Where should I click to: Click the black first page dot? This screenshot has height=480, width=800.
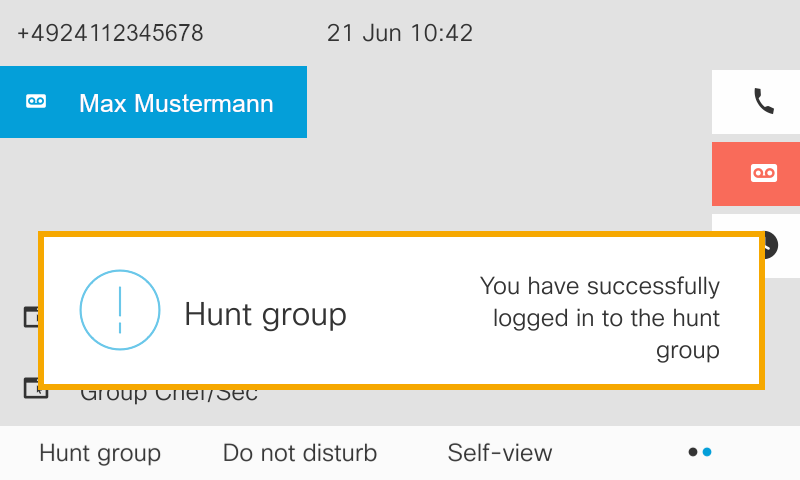(x=693, y=453)
